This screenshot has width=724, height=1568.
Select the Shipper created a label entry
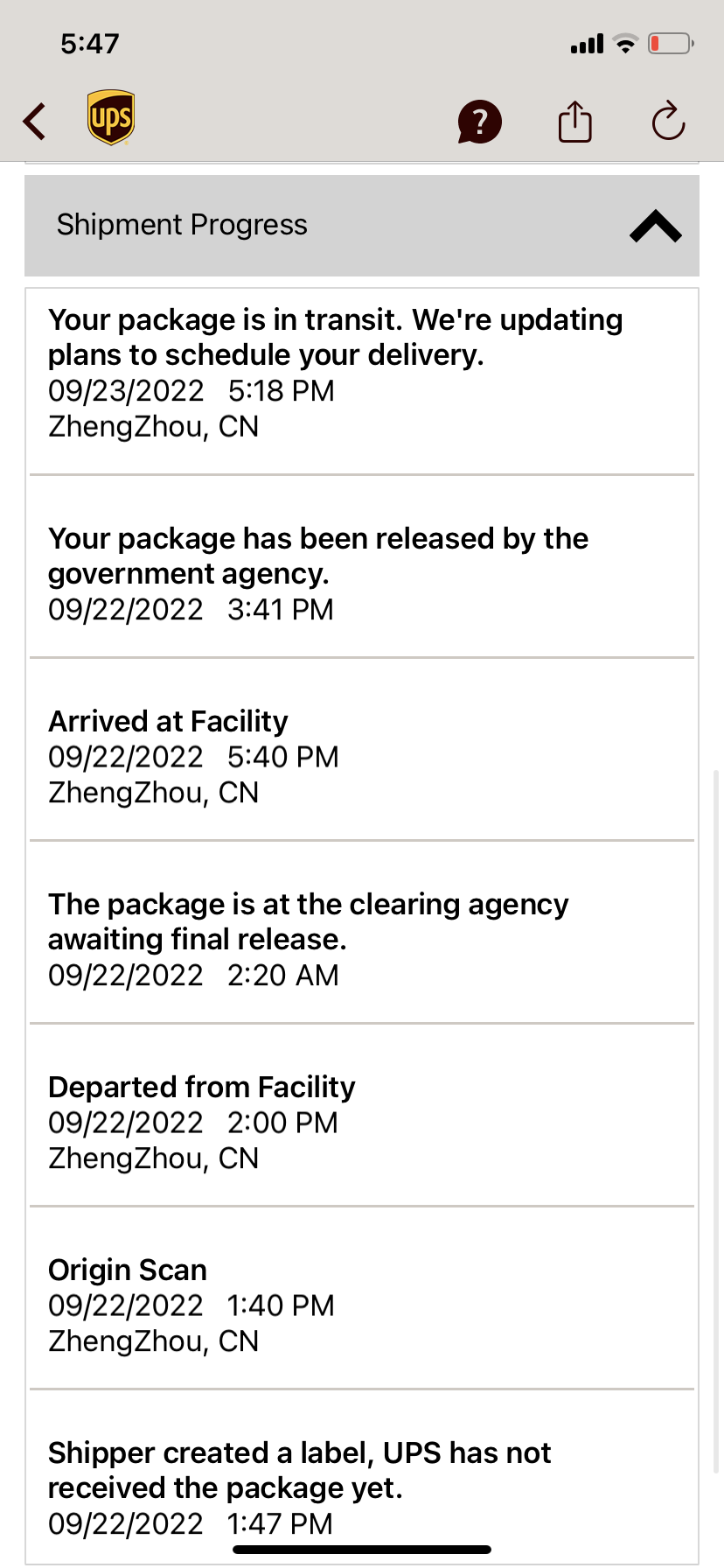[x=300, y=1487]
